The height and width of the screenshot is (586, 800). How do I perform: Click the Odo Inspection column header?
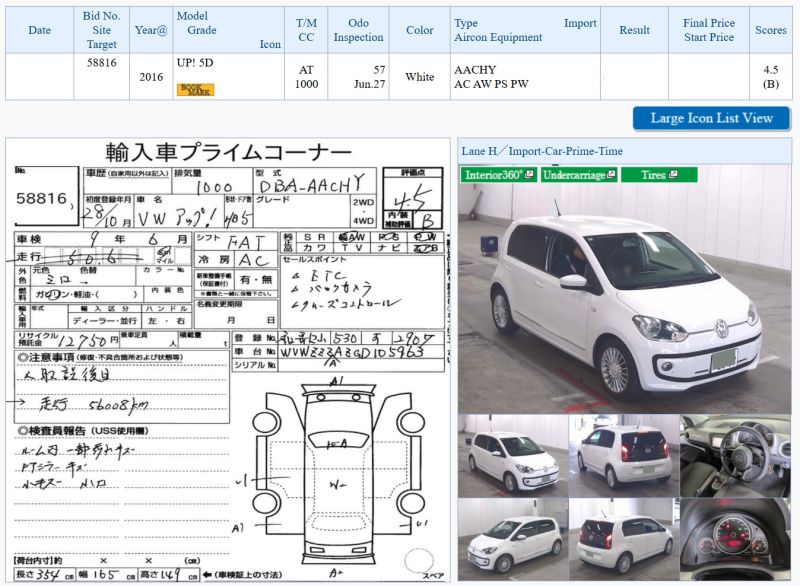coord(358,30)
